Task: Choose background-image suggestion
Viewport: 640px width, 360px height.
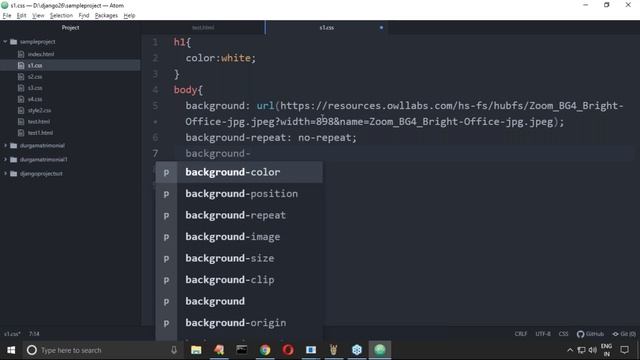Action: click(239, 237)
